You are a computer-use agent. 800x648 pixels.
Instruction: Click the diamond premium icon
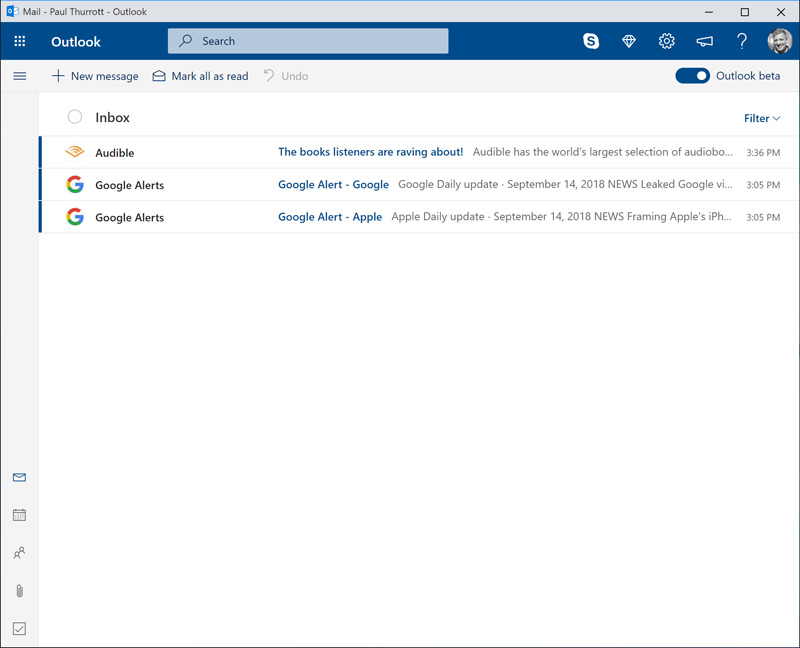629,41
